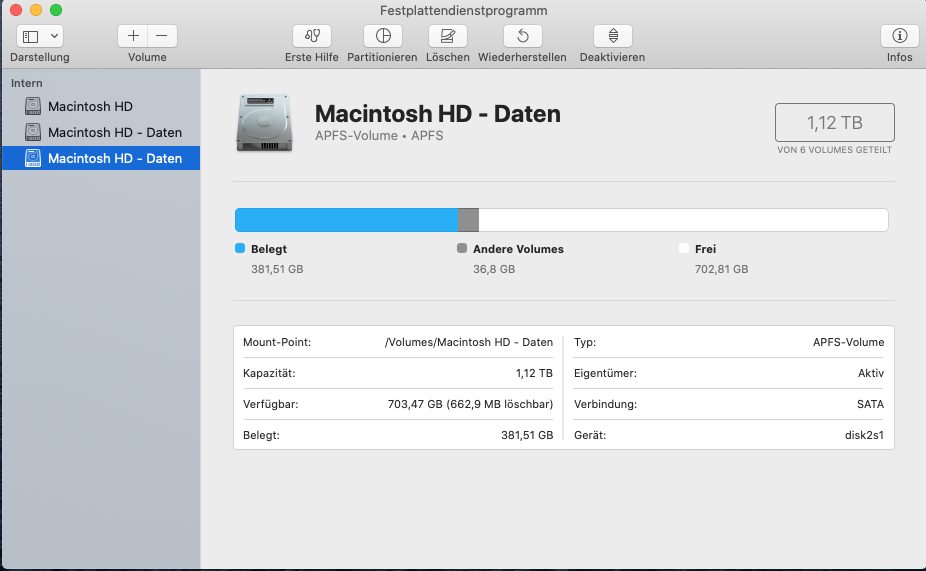
Task: Select Macintosh HD in sidebar
Action: (90, 106)
